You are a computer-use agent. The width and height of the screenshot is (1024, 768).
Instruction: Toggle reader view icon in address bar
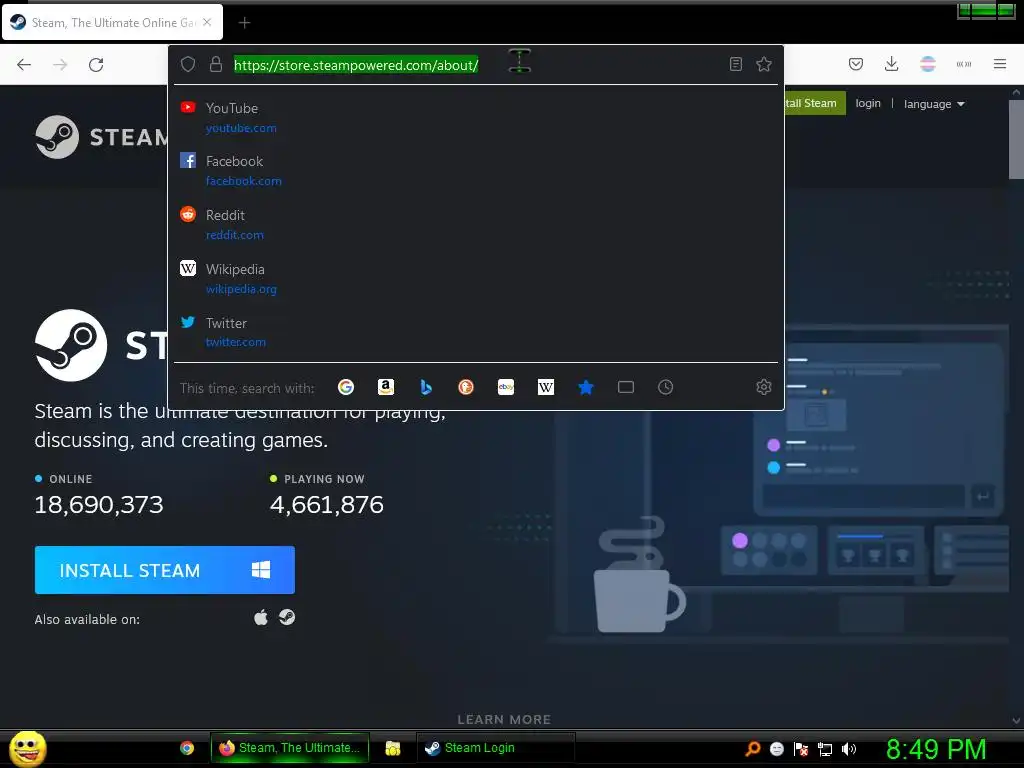pos(735,64)
